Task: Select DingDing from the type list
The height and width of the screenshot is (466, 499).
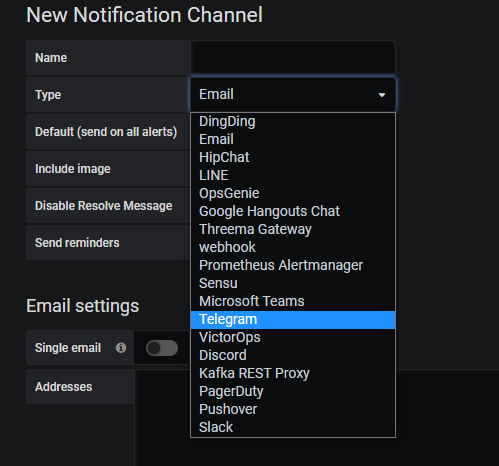Action: [293, 121]
